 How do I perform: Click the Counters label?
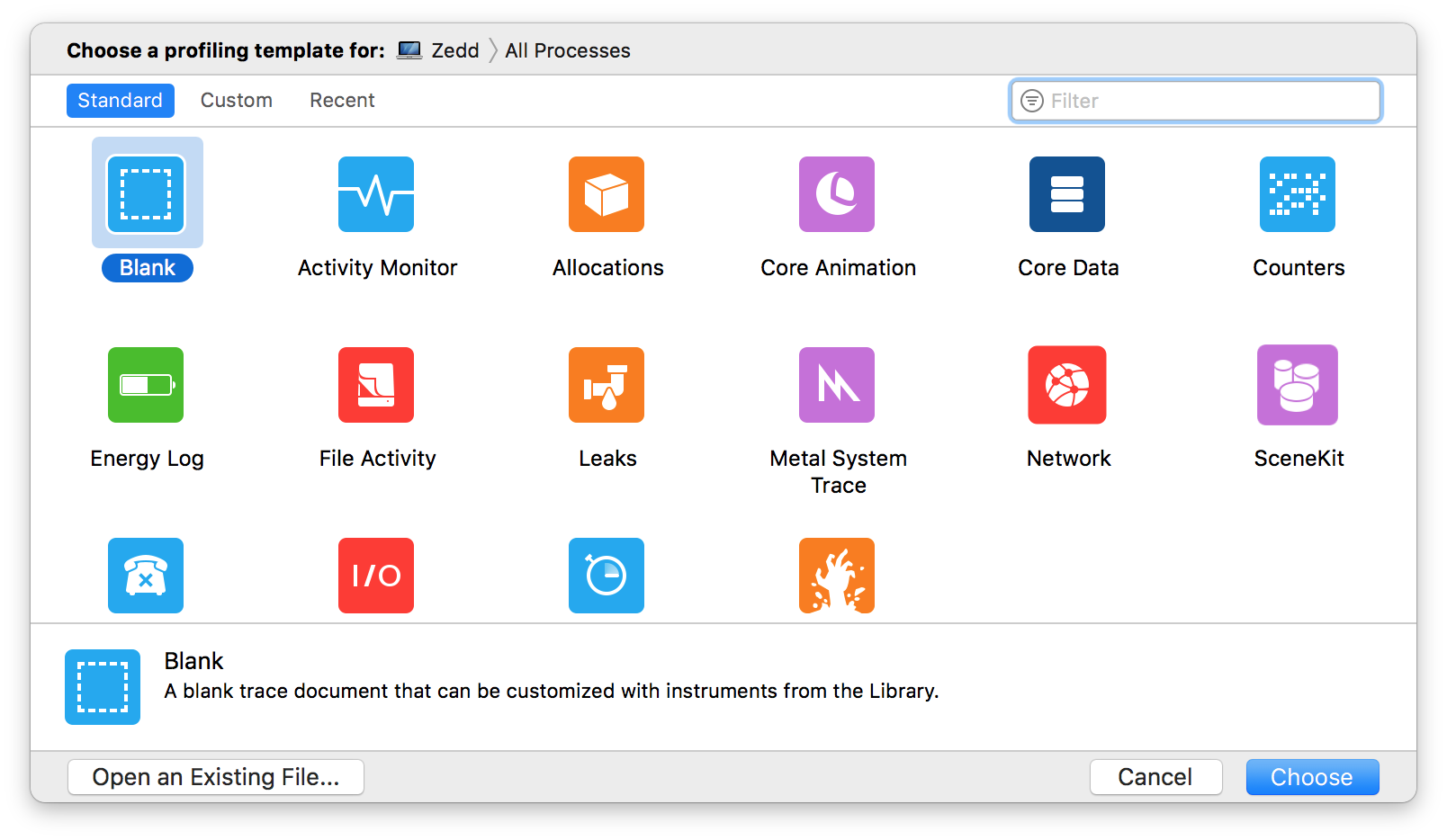(1299, 268)
